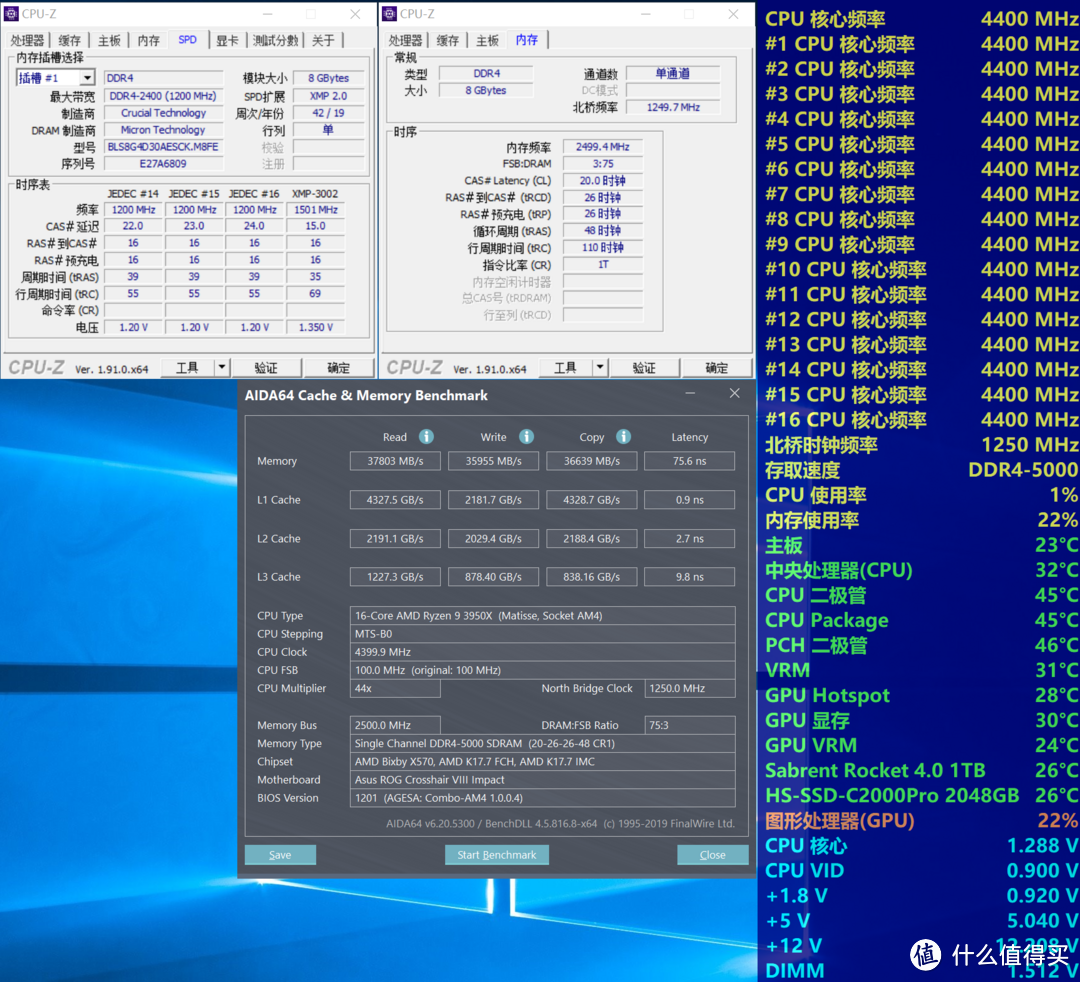Open the tools dropdown arrow in right CPU-Z
The height and width of the screenshot is (982, 1080).
(x=600, y=368)
